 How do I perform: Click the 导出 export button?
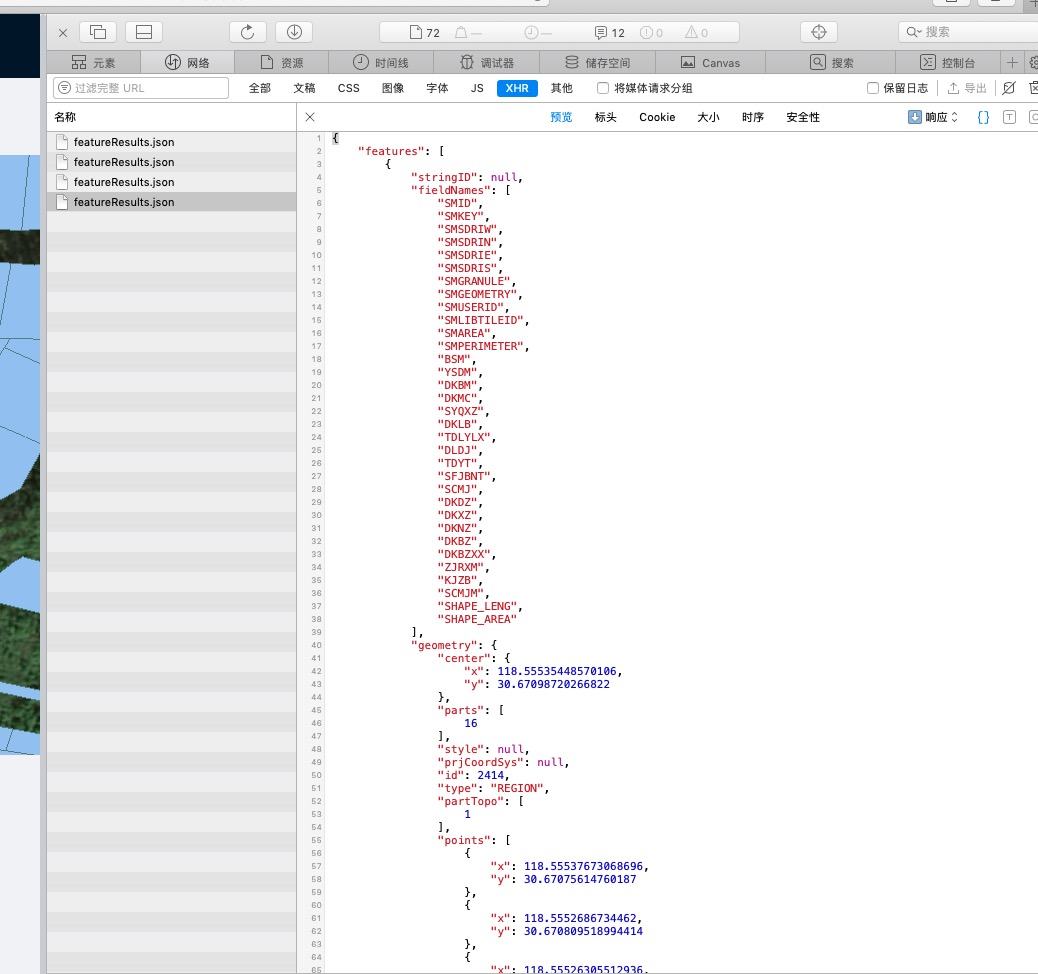pos(967,88)
